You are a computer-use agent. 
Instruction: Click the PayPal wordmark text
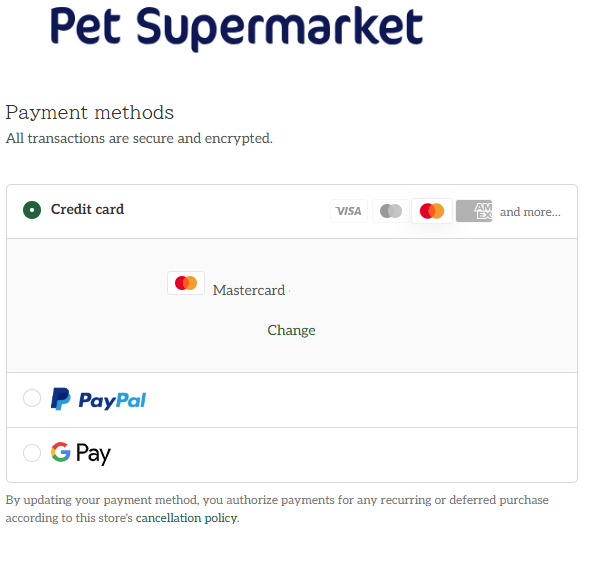click(x=112, y=400)
